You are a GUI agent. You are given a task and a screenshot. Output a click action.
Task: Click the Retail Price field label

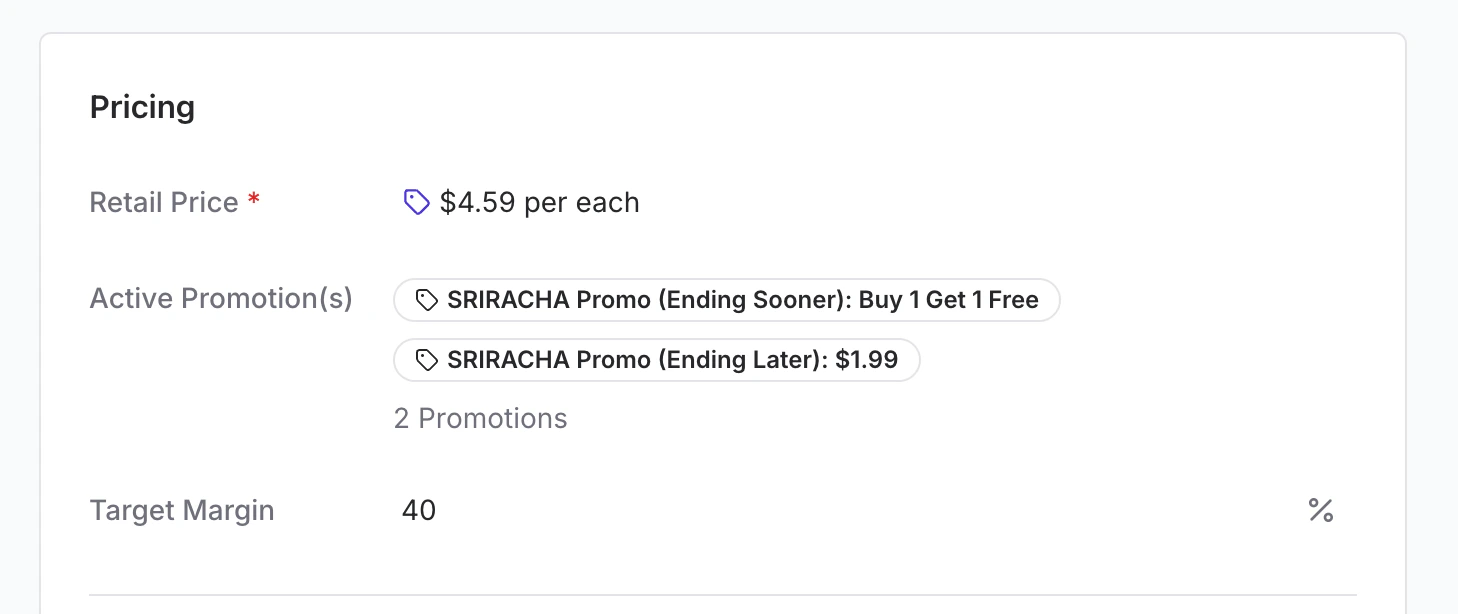point(164,203)
